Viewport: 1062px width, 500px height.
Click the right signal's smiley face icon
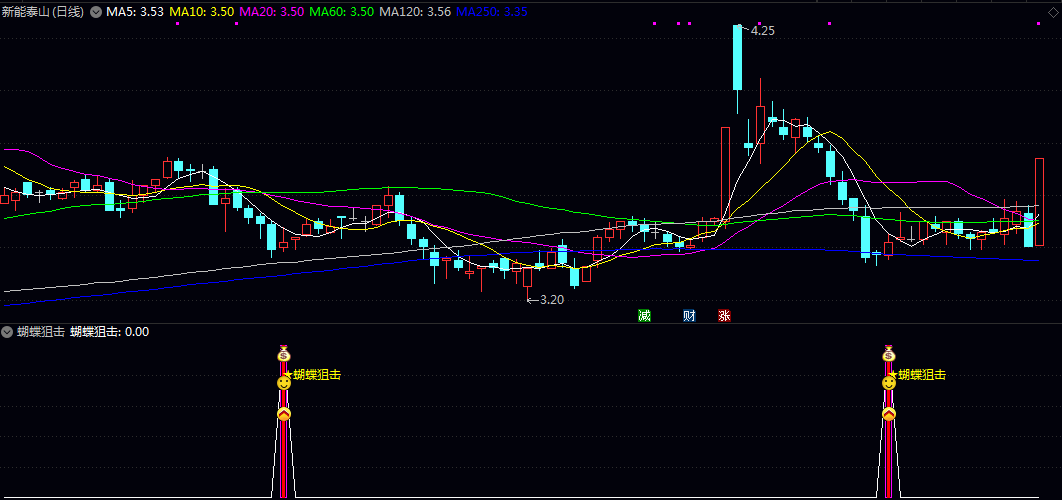click(x=889, y=383)
